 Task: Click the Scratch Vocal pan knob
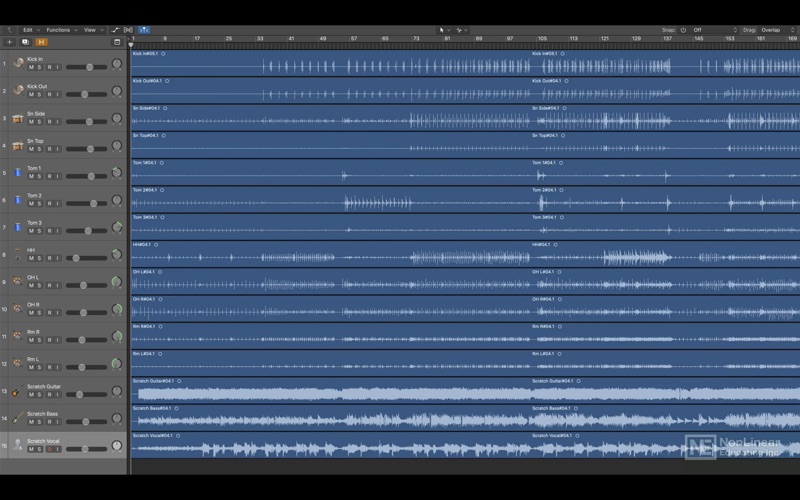click(117, 446)
